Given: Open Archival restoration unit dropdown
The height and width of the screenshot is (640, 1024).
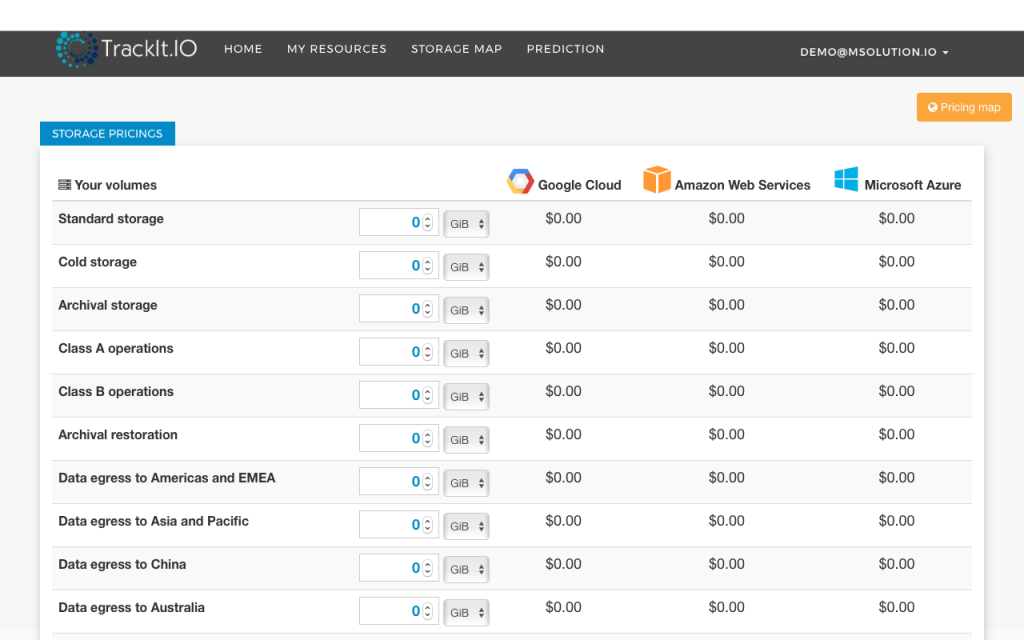Looking at the screenshot, I should coord(466,440).
